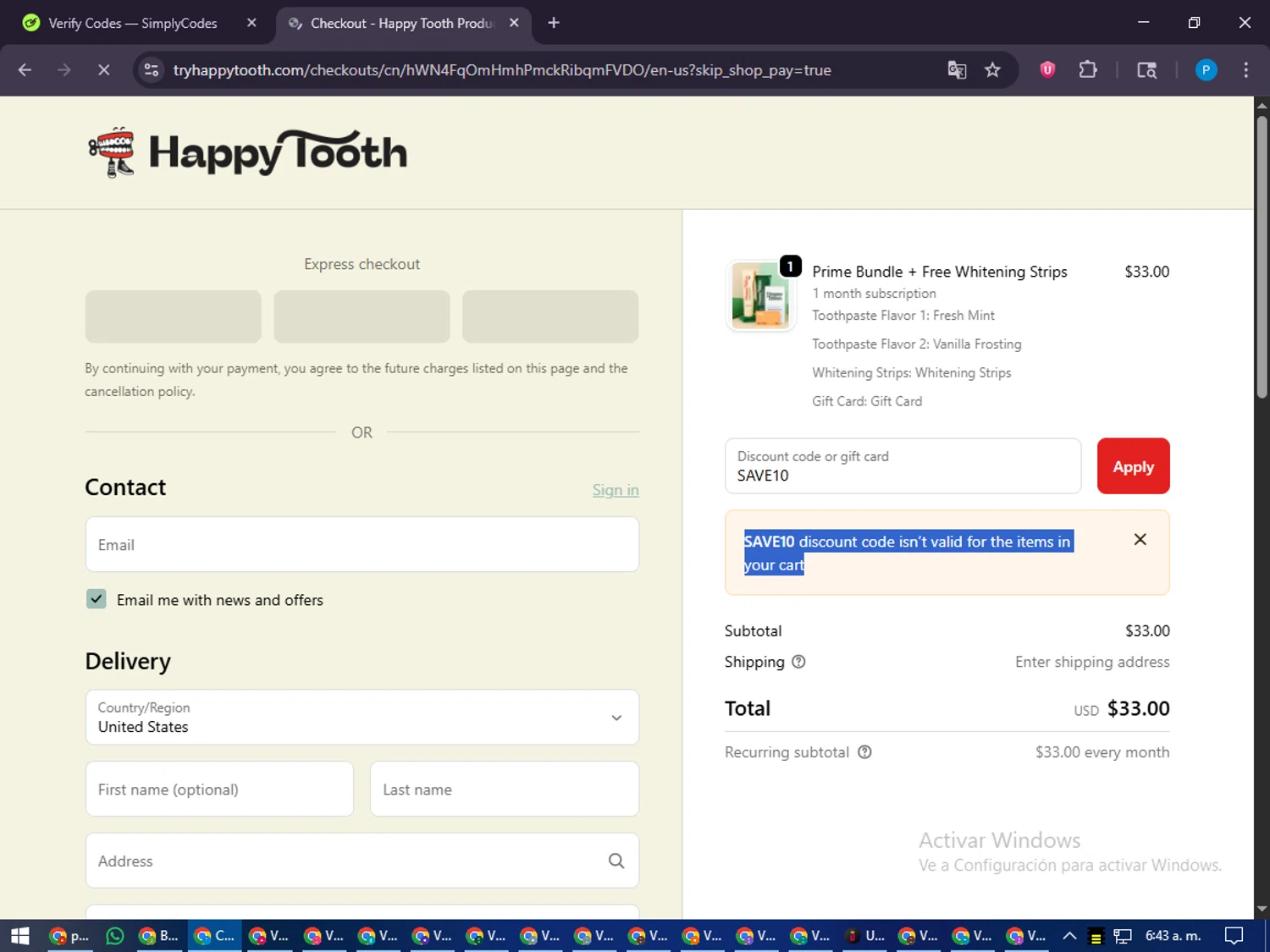Screen dimensions: 1270x952
Task: Stop loading the page
Action: click(103, 70)
